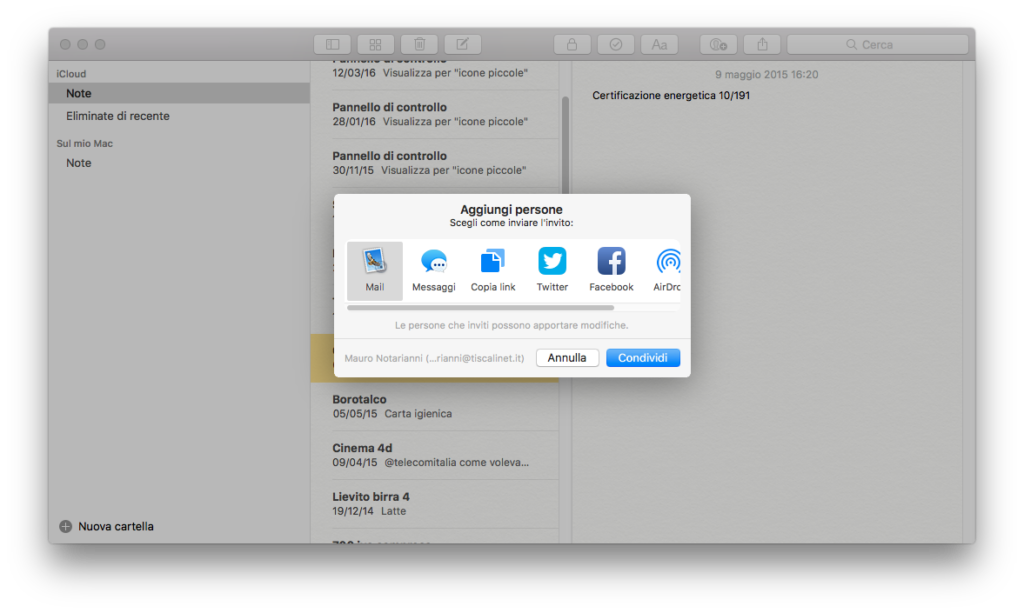Share the invite via Messaggi
Screen dimensions: 1024x613
coord(434,270)
